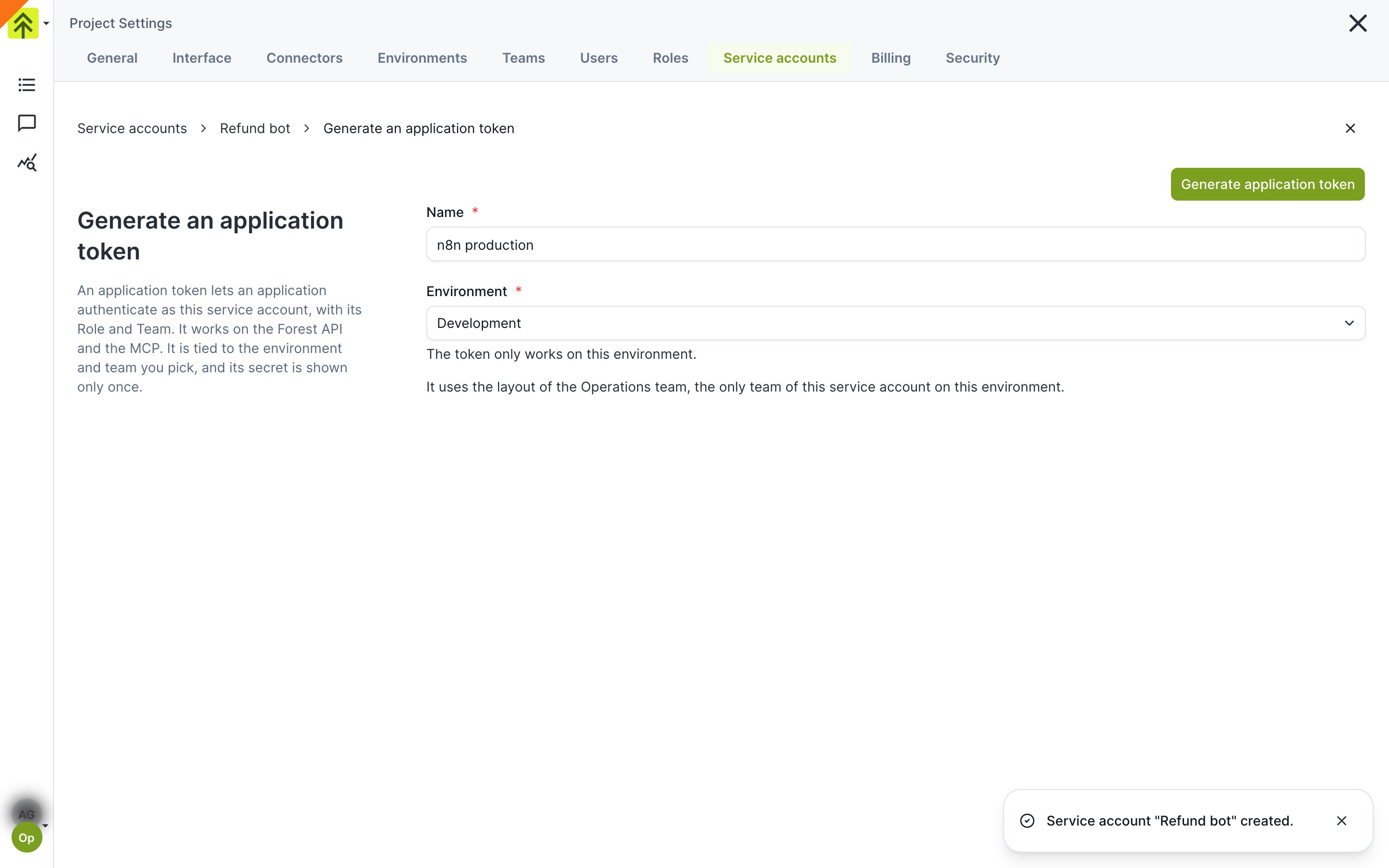The width and height of the screenshot is (1389, 868).
Task: Click the 'Environment' field label
Action: (x=466, y=291)
